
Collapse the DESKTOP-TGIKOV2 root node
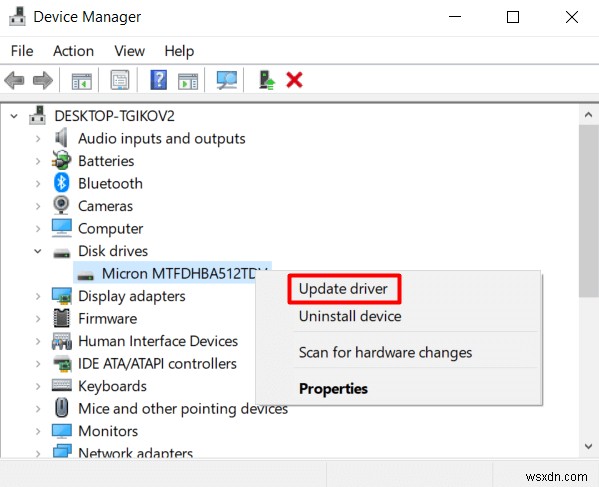[14, 116]
